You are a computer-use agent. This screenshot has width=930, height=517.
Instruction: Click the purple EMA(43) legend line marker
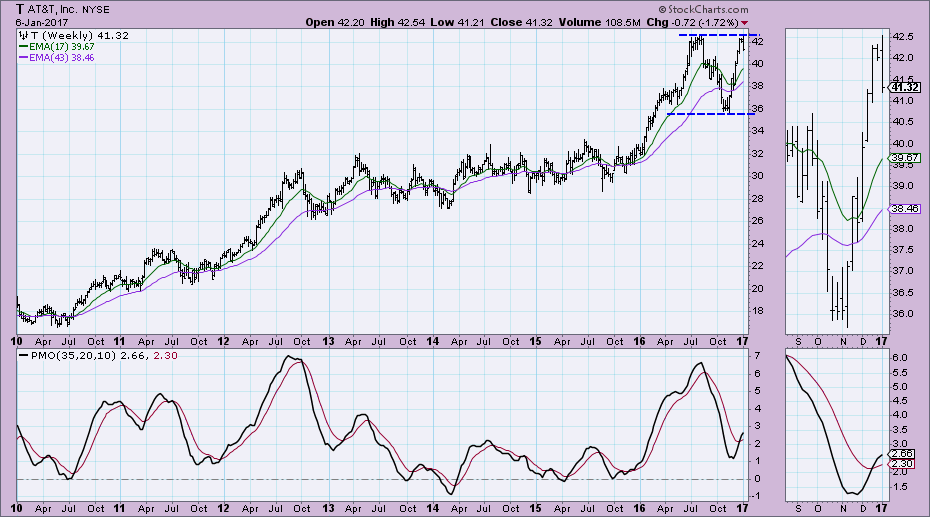[24, 59]
